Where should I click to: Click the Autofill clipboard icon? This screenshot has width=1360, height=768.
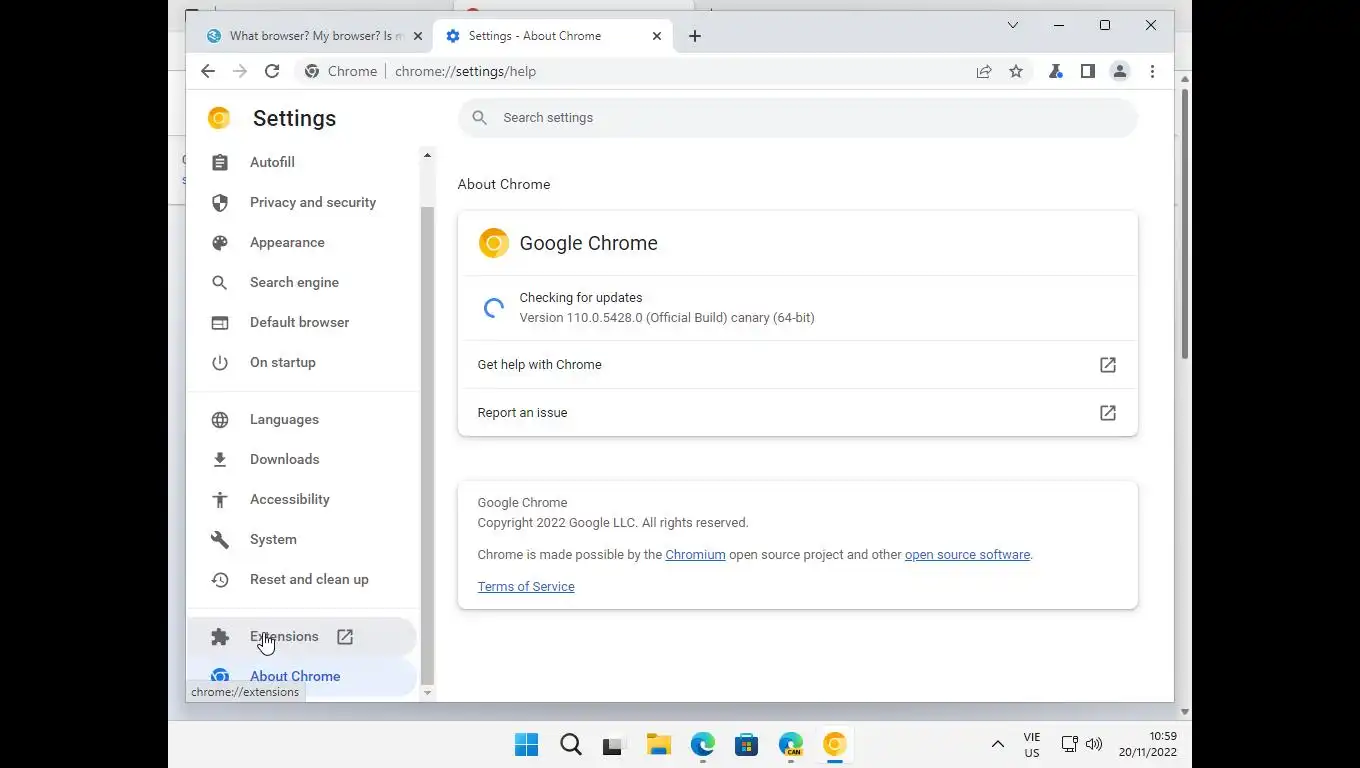pos(220,162)
